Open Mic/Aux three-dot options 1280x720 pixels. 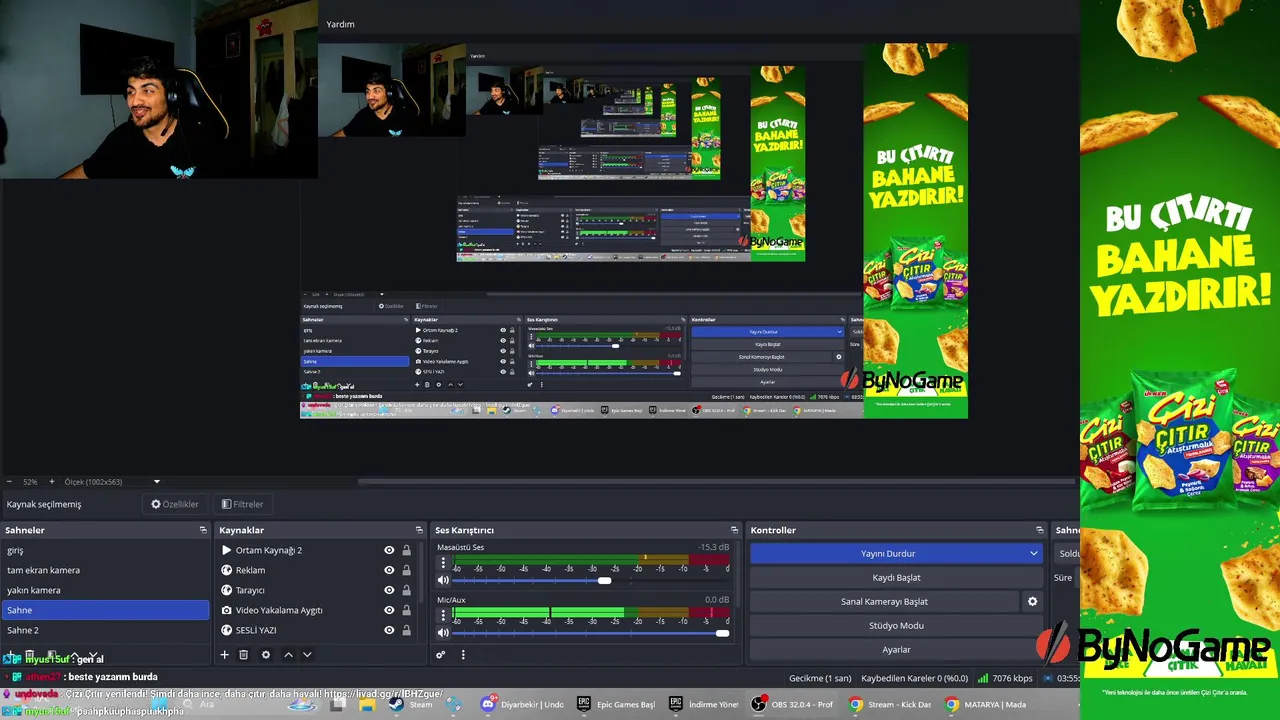pos(443,616)
